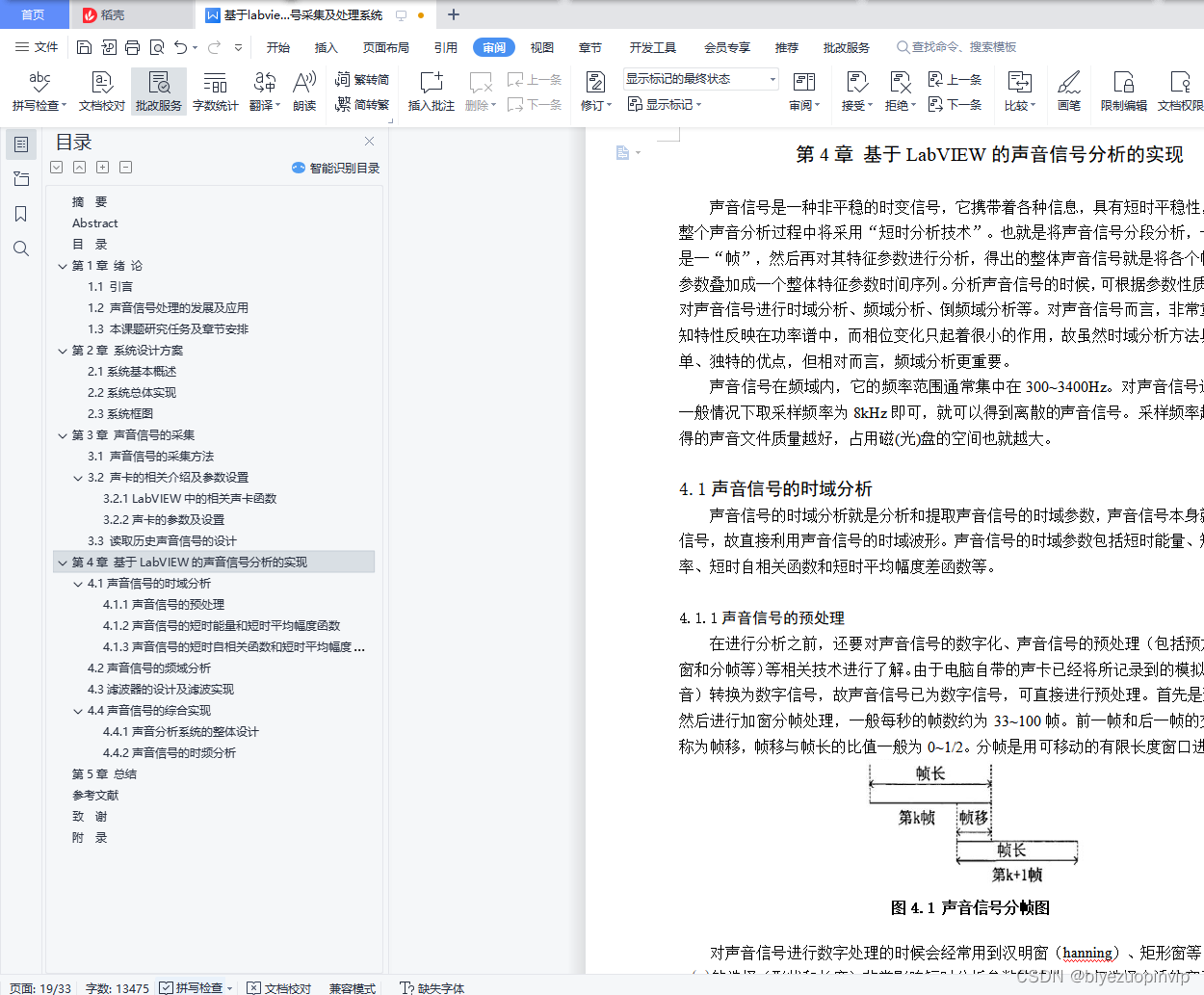Image resolution: width=1204 pixels, height=995 pixels.
Task: Show the outline (目录) sidebar panel
Action: pyautogui.click(x=20, y=144)
